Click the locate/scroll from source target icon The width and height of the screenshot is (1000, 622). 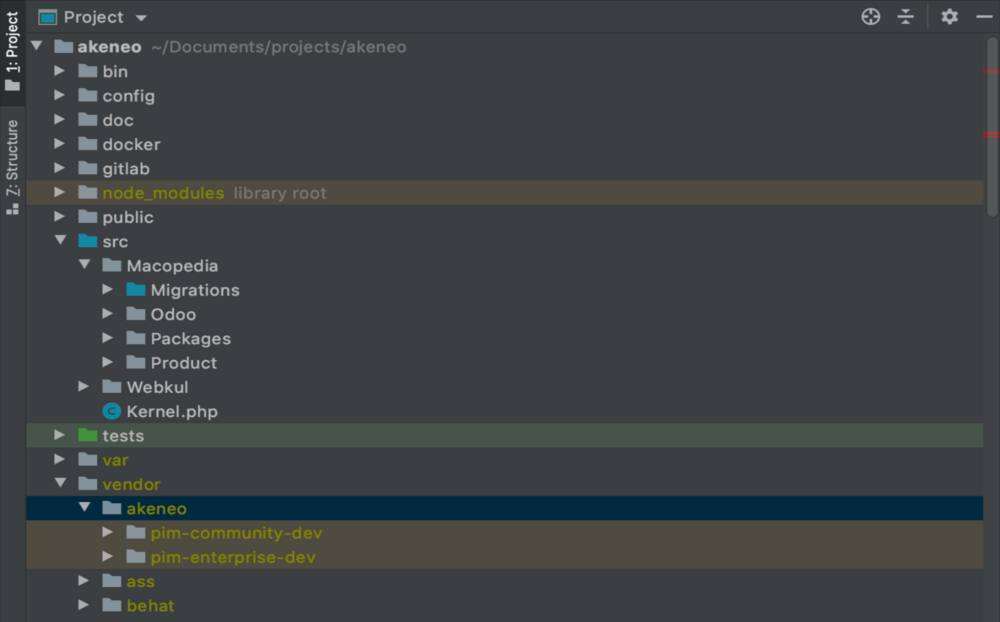point(871,17)
